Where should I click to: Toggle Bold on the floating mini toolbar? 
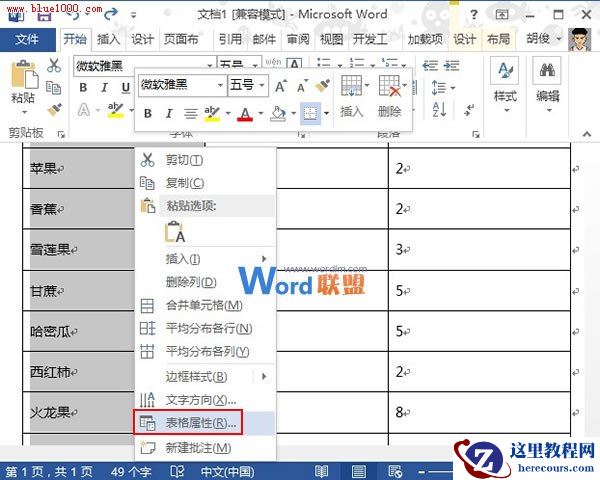(x=148, y=113)
